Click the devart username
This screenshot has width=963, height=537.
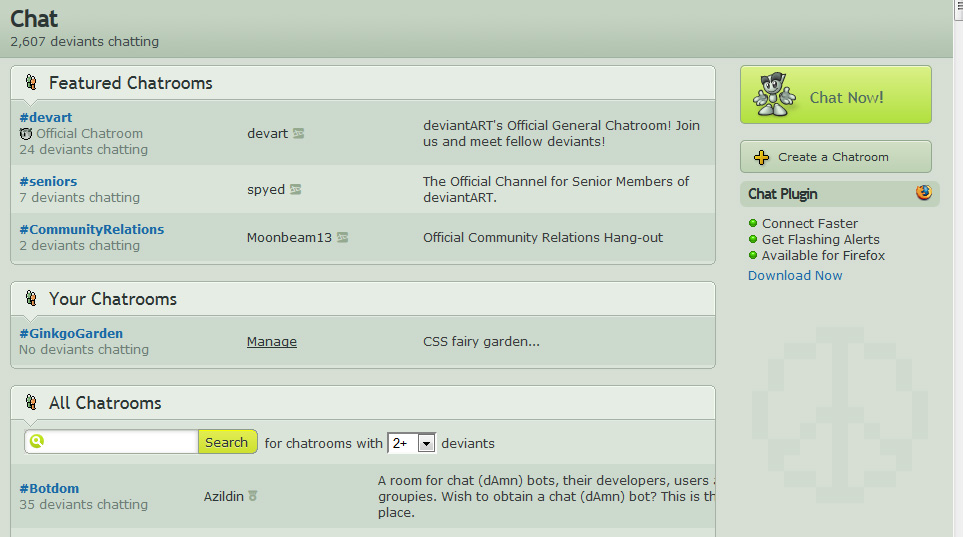point(267,133)
